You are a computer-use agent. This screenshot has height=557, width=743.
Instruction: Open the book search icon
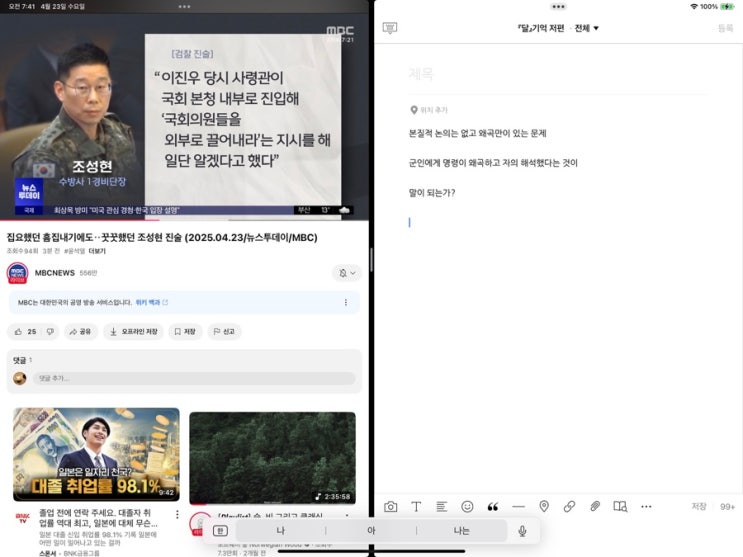click(x=620, y=507)
